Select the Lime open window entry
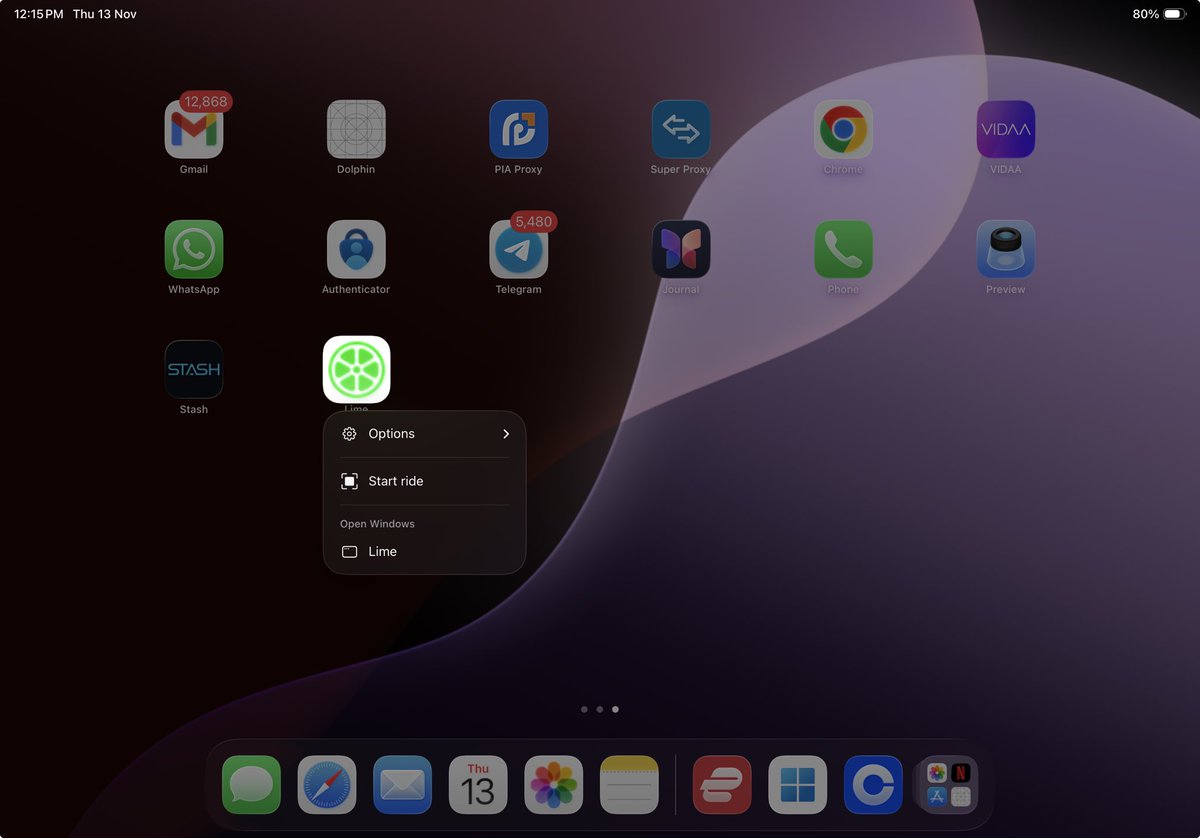 coord(425,552)
